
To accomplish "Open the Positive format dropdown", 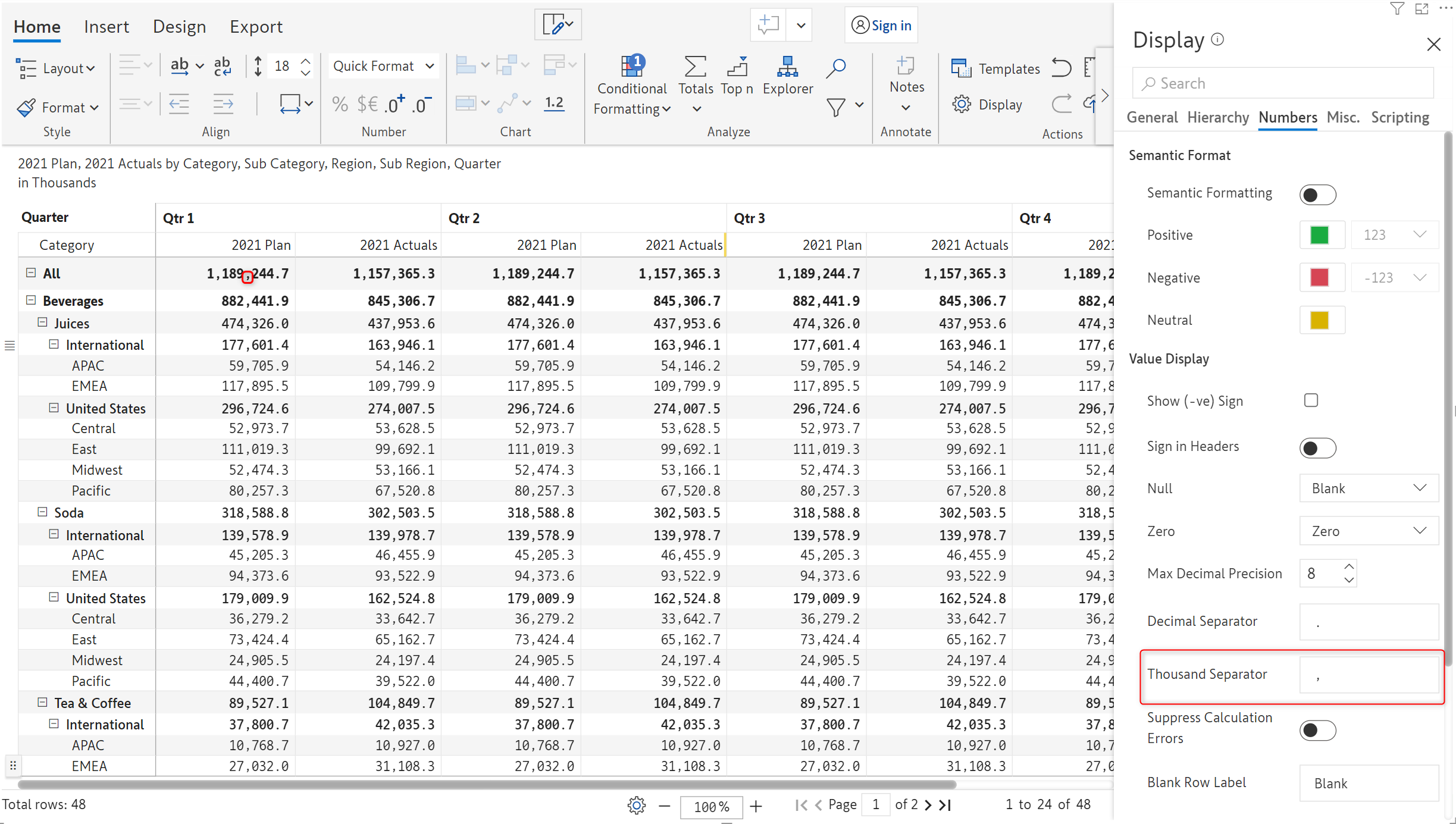I will (x=1394, y=235).
